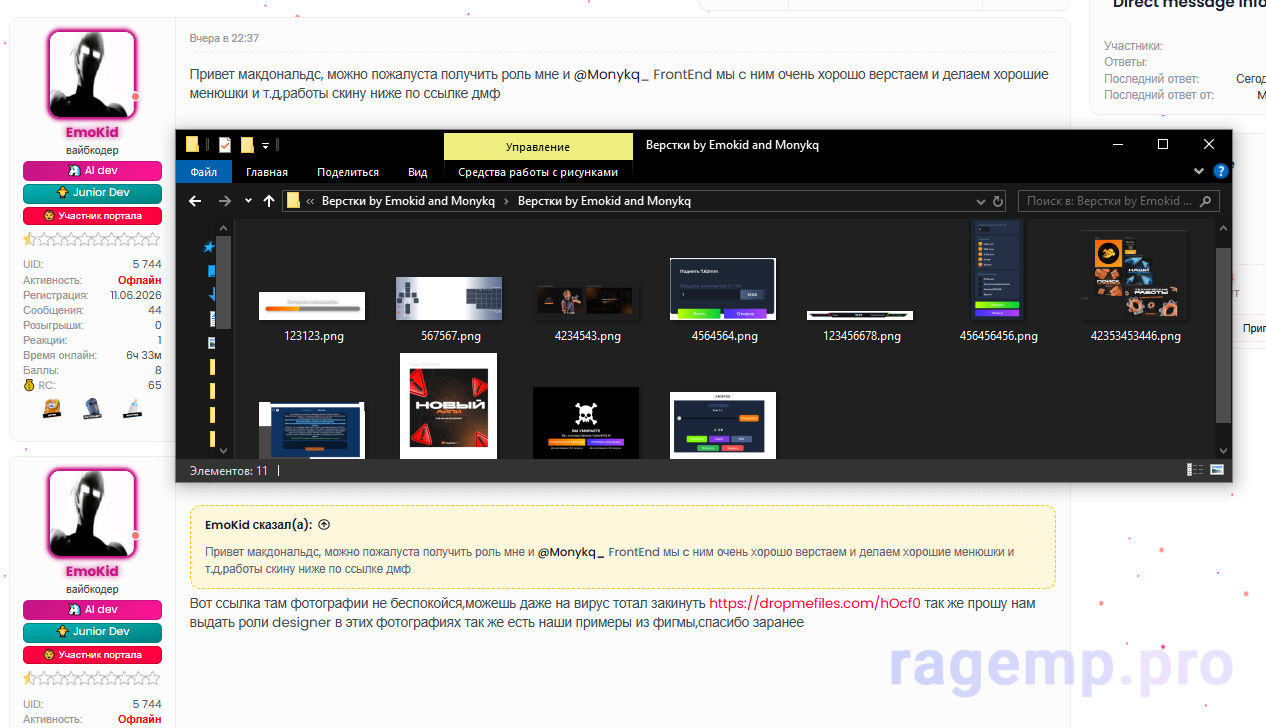The image size is (1266, 728).
Task: Open the dropmefiles.com link
Action: [x=814, y=604]
